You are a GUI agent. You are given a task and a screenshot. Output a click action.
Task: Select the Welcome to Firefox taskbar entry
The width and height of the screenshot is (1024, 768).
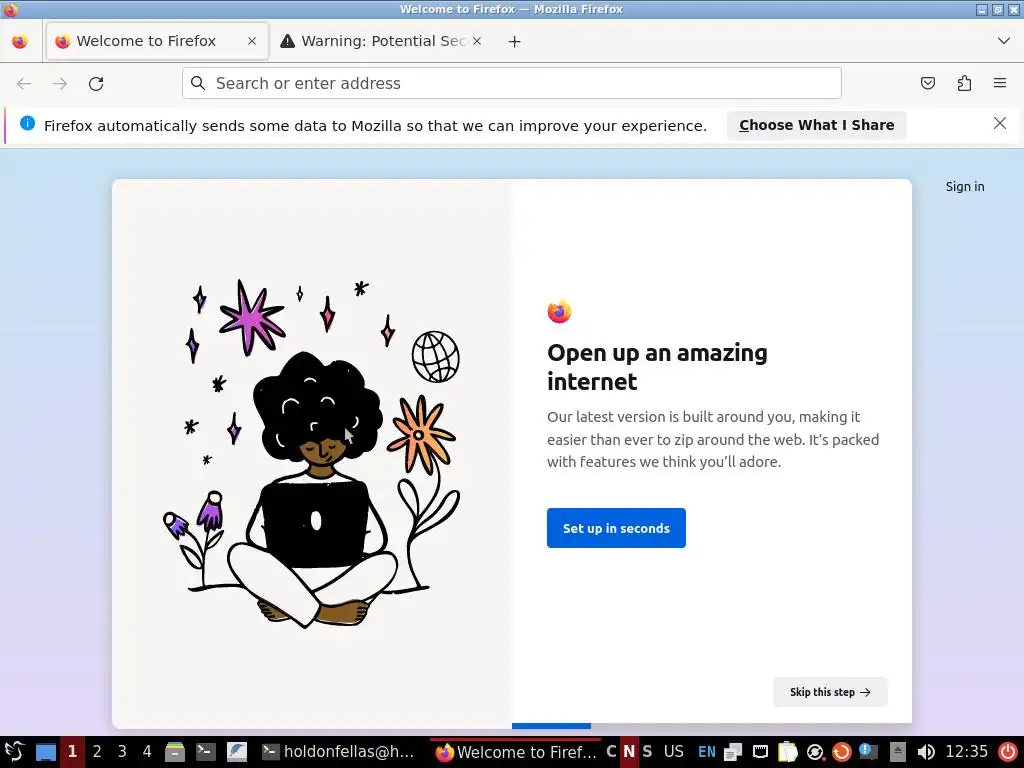coord(516,752)
